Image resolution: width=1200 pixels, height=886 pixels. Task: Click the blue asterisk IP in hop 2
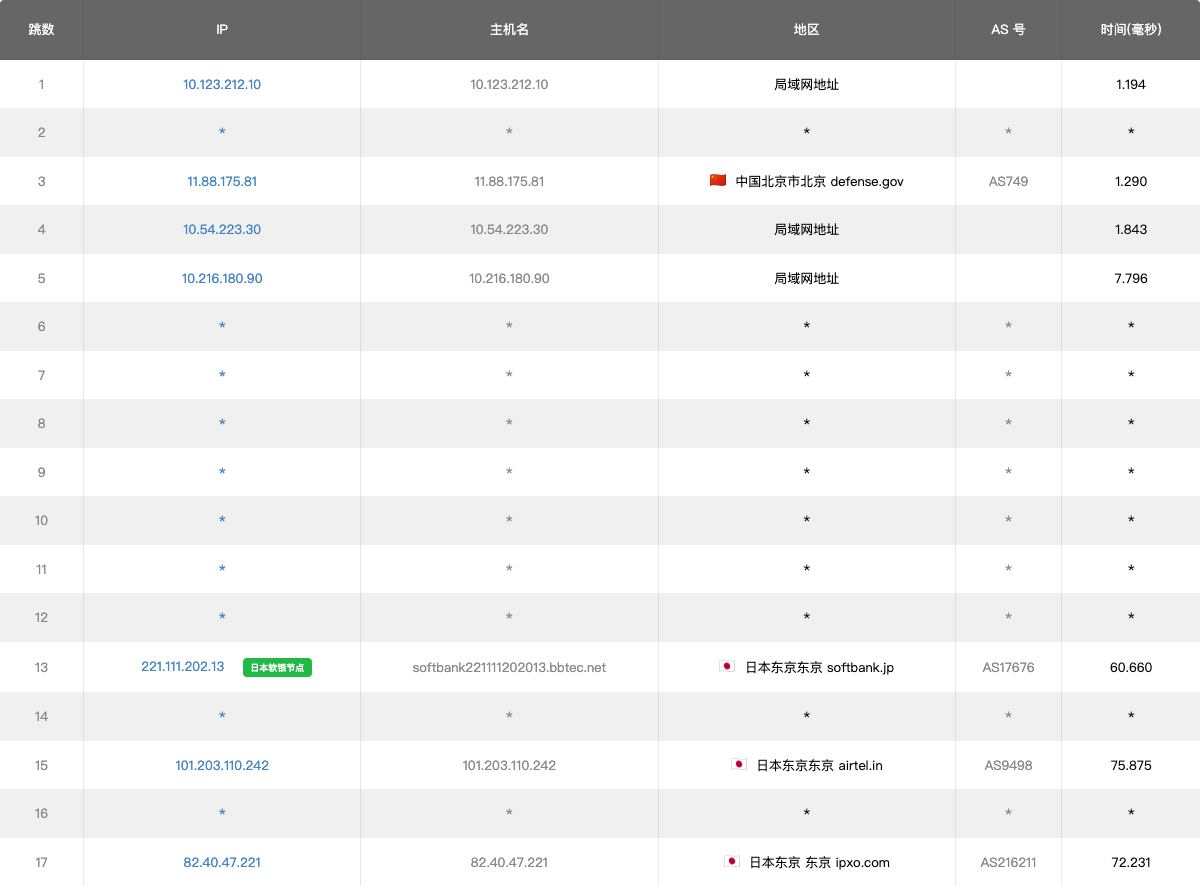tap(222, 133)
